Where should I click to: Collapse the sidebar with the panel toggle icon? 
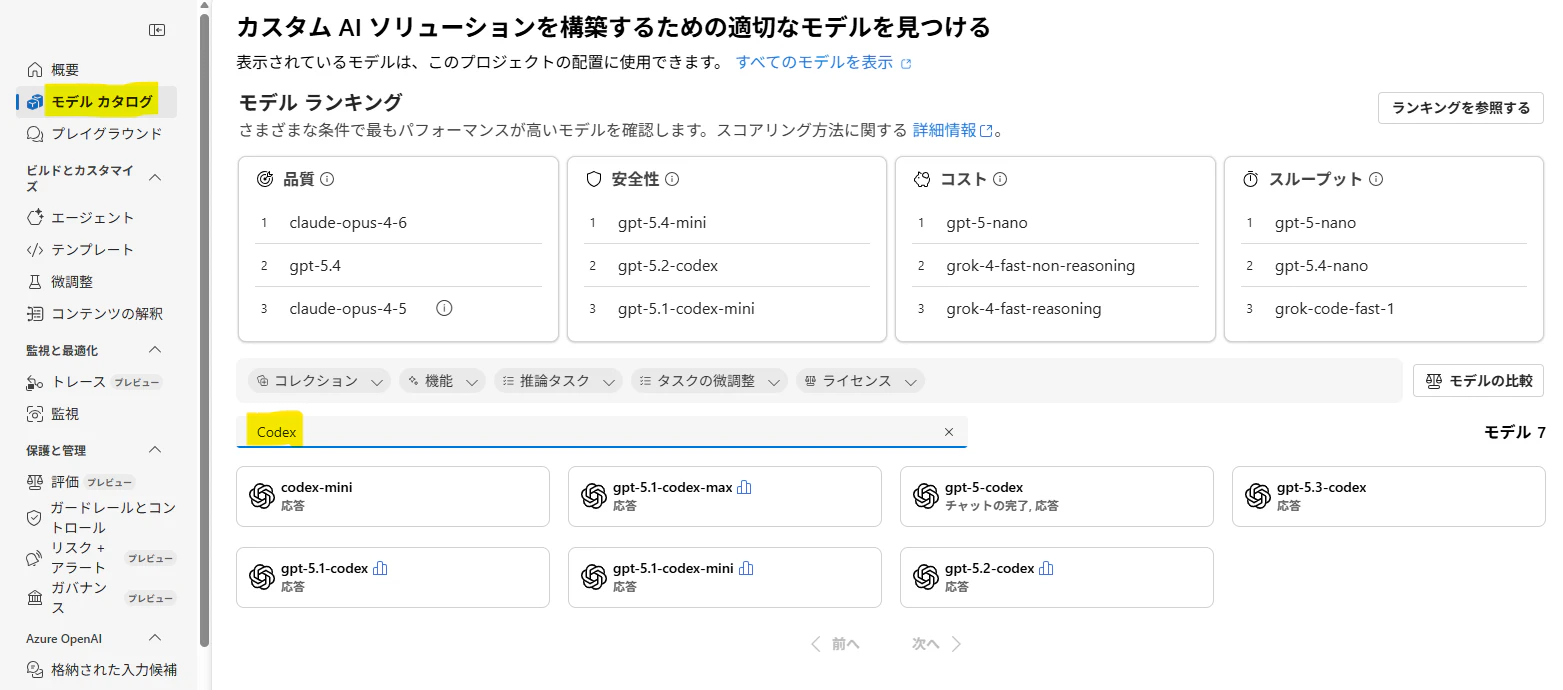pos(157,30)
